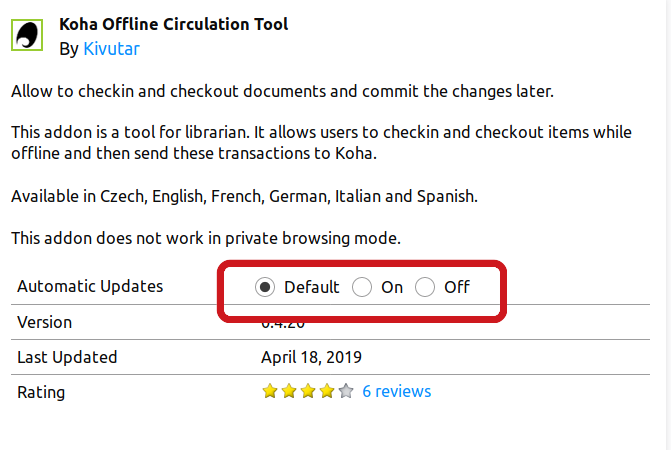The width and height of the screenshot is (671, 450).
Task: Click the April 18, 2019 date value
Action: coord(312,357)
